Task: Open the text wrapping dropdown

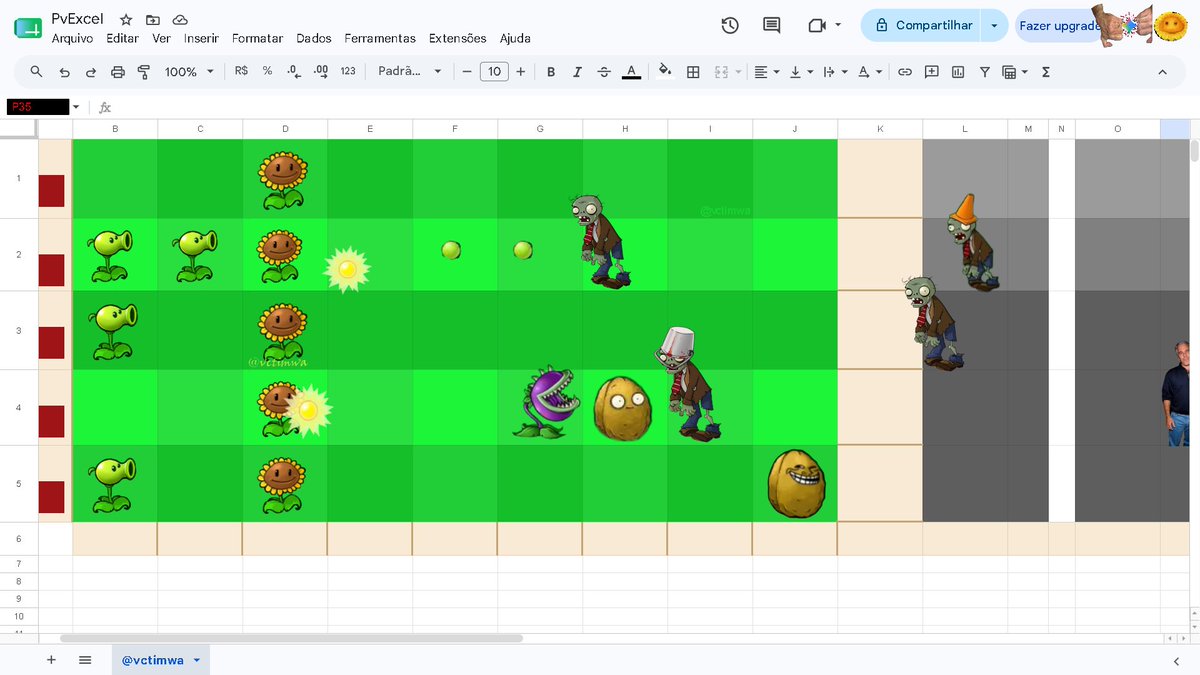Action: [x=835, y=72]
